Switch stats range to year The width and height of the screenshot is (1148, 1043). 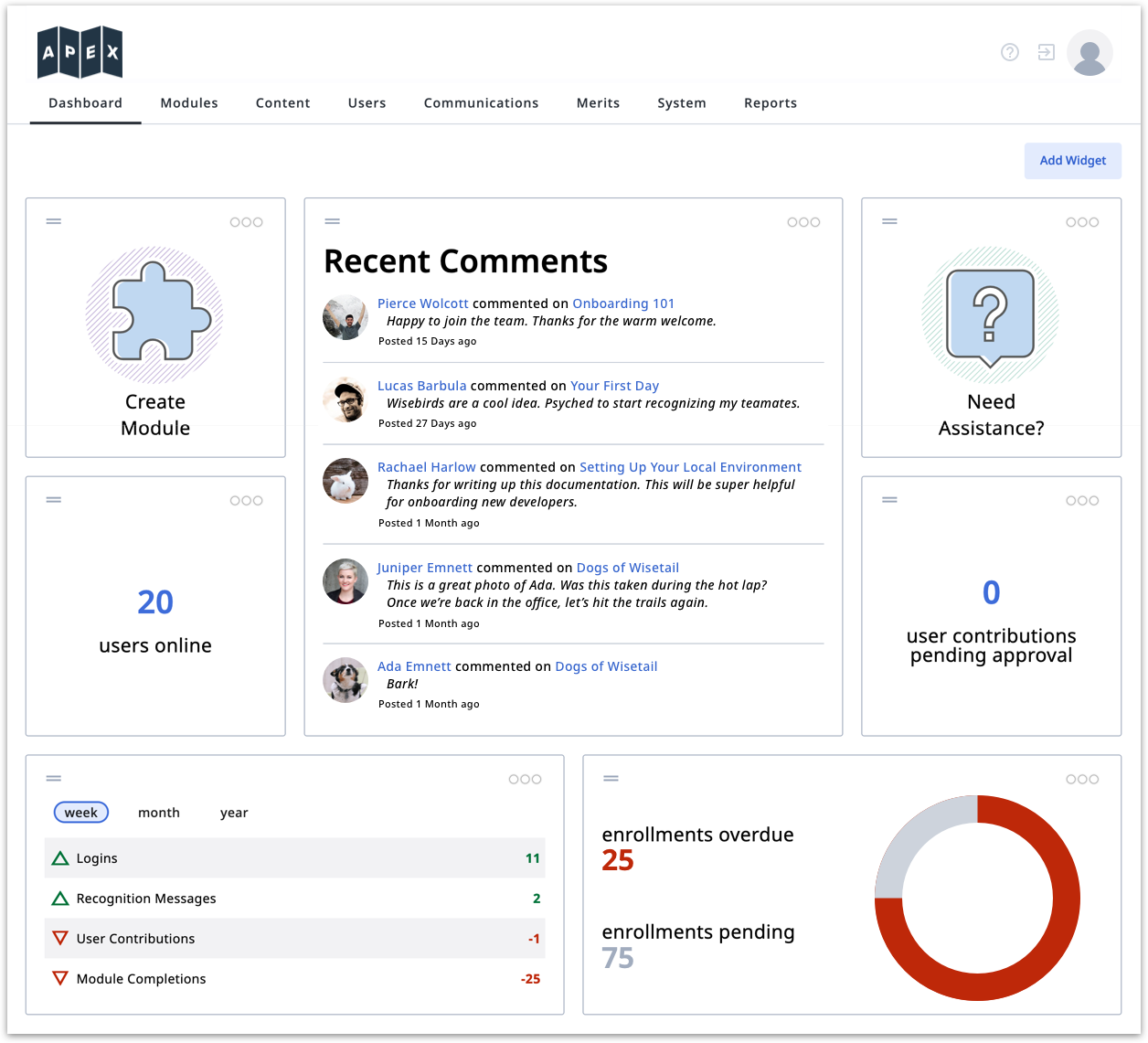click(x=234, y=813)
